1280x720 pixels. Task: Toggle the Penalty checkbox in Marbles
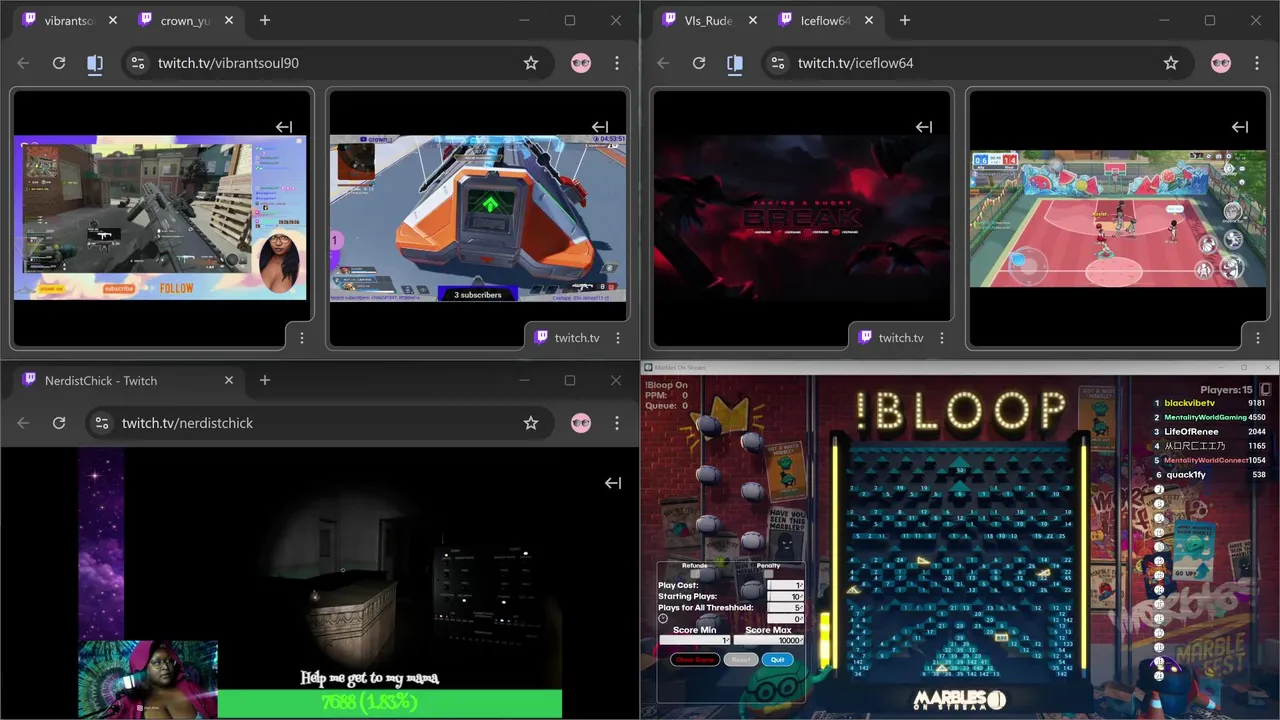click(x=768, y=574)
